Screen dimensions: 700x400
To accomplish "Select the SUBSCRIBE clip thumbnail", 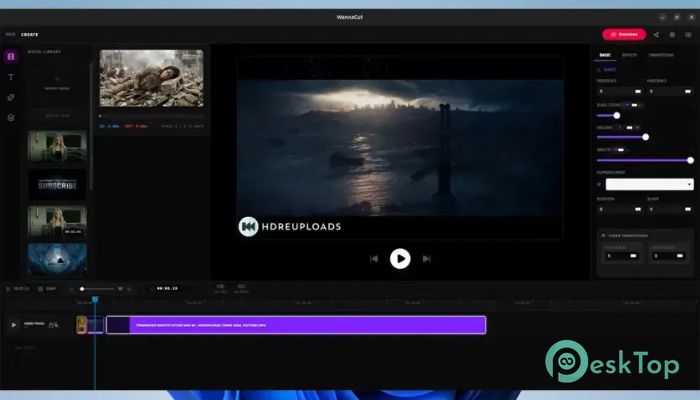I will pos(57,184).
